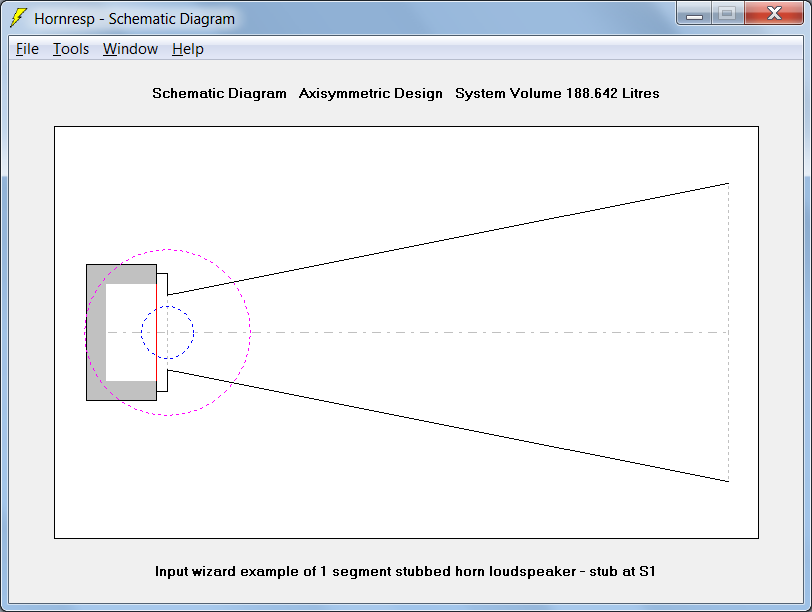Click the disabled maximize button

tap(728, 13)
